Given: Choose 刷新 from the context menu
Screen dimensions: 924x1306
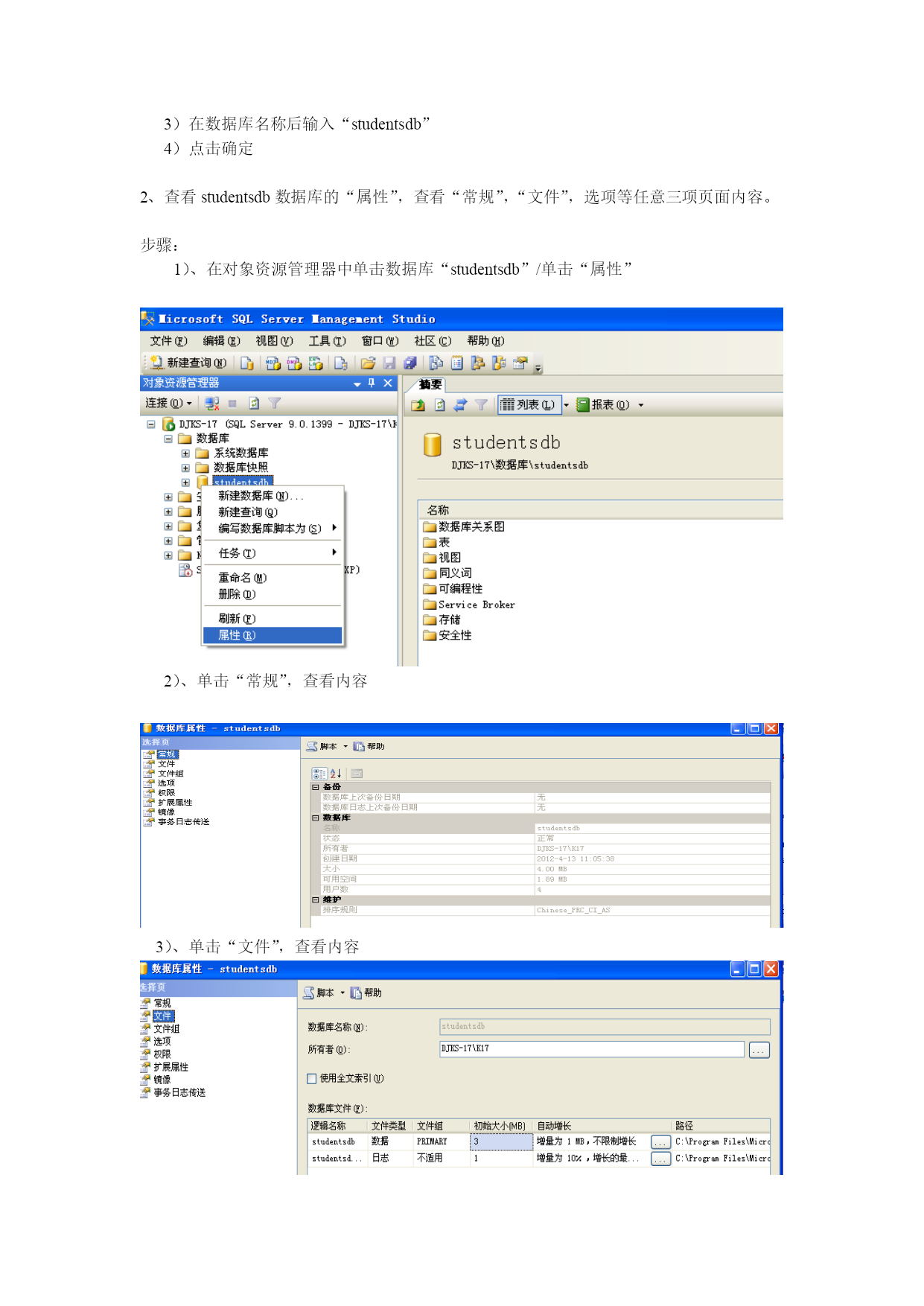Looking at the screenshot, I should 273,619.
